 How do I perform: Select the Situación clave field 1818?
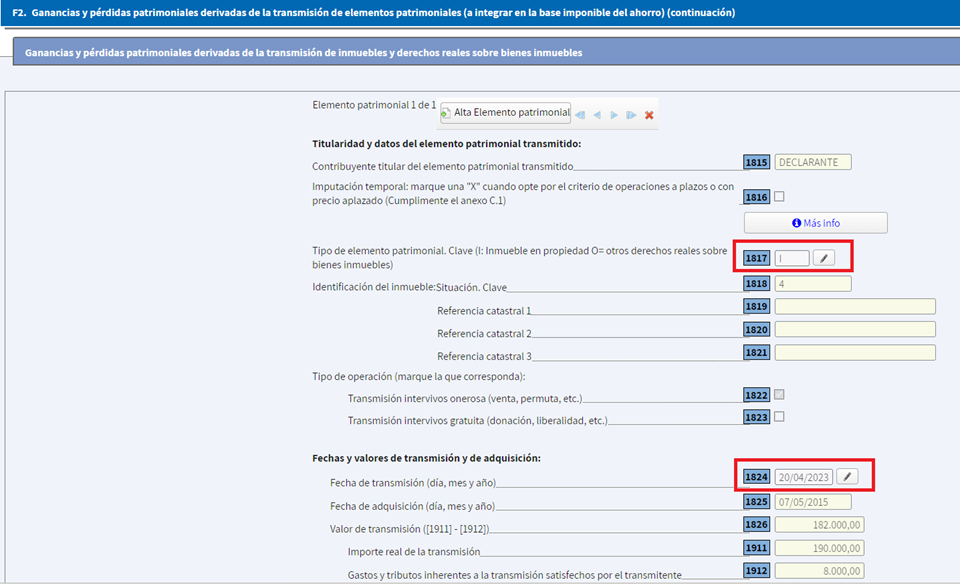click(813, 284)
